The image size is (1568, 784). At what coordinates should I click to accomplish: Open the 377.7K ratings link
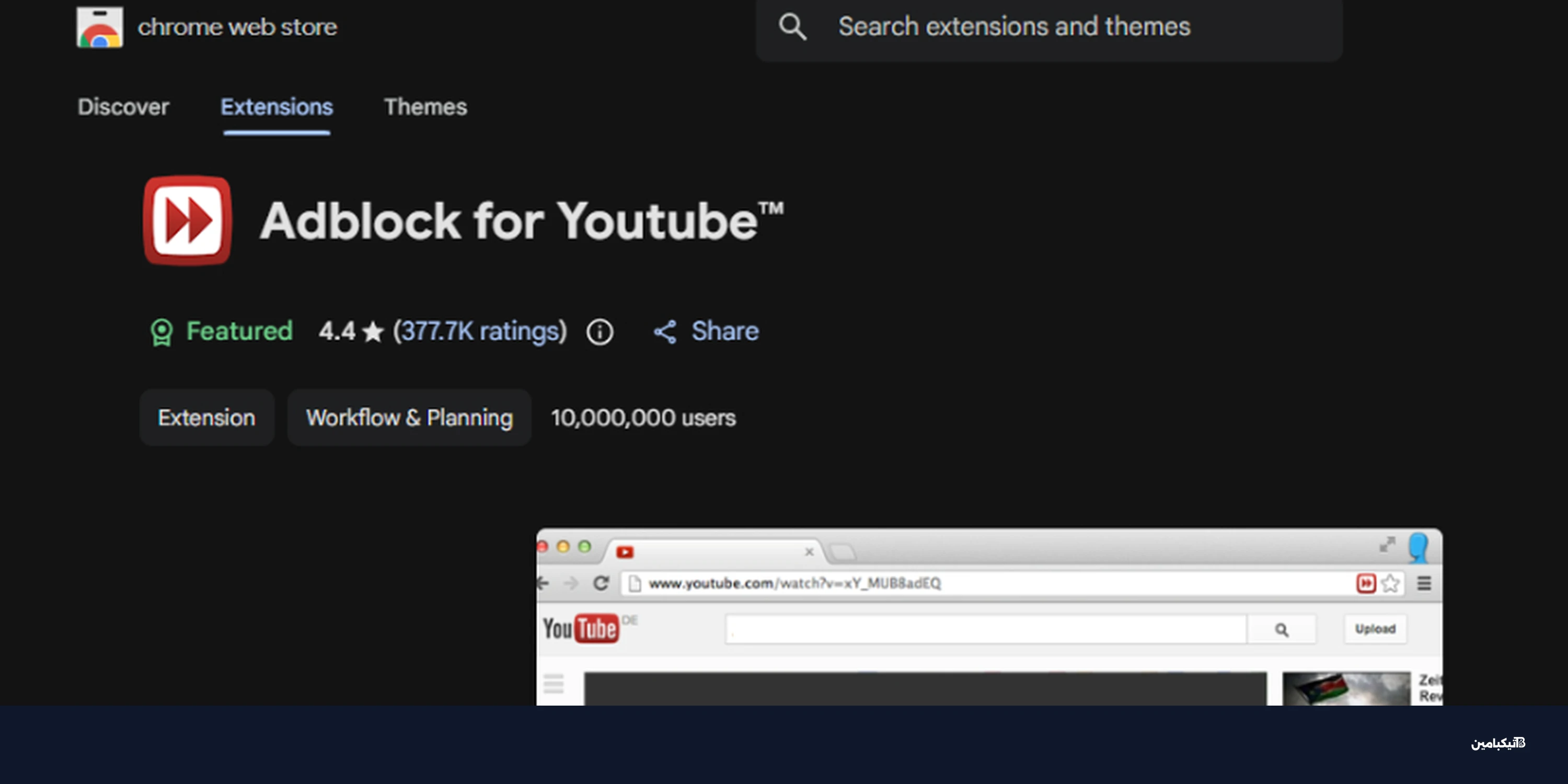click(x=480, y=332)
